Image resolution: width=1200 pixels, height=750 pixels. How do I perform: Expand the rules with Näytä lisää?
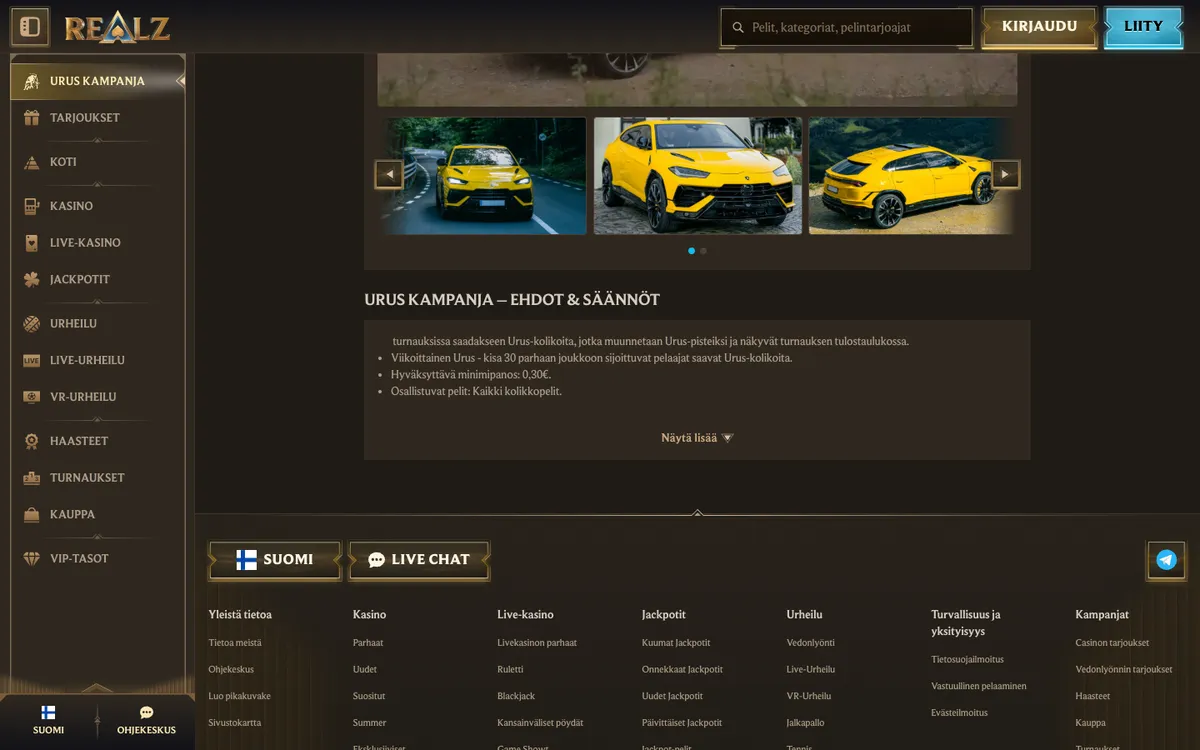[x=697, y=438]
